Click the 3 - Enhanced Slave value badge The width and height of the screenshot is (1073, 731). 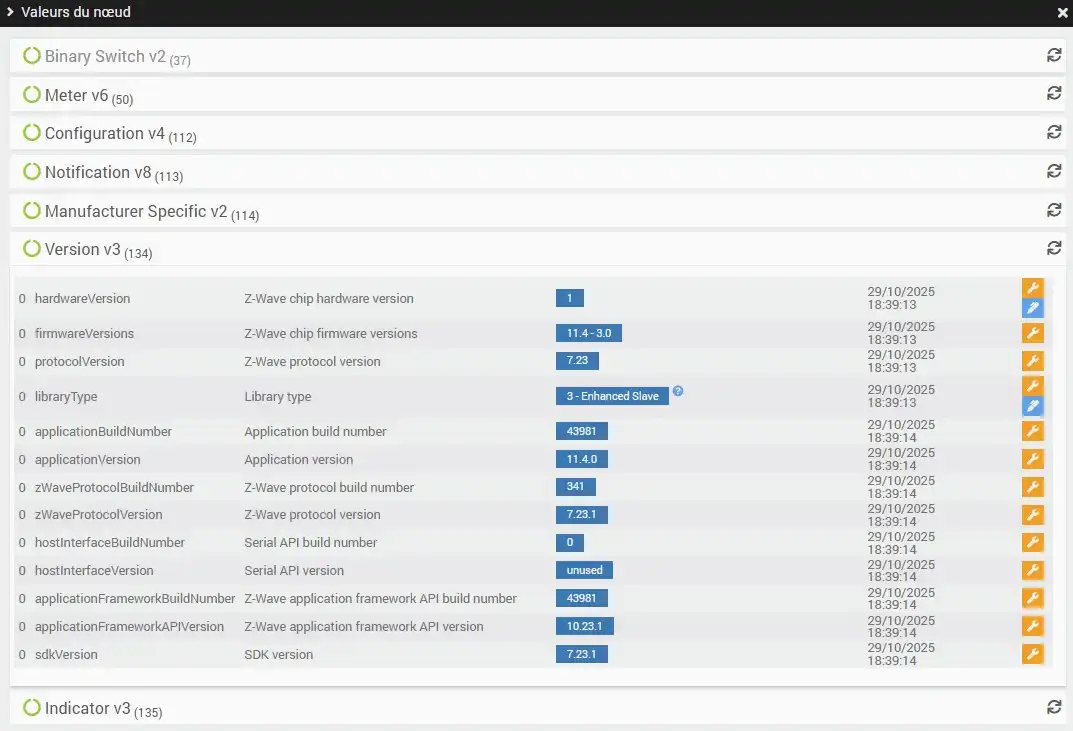coord(612,396)
